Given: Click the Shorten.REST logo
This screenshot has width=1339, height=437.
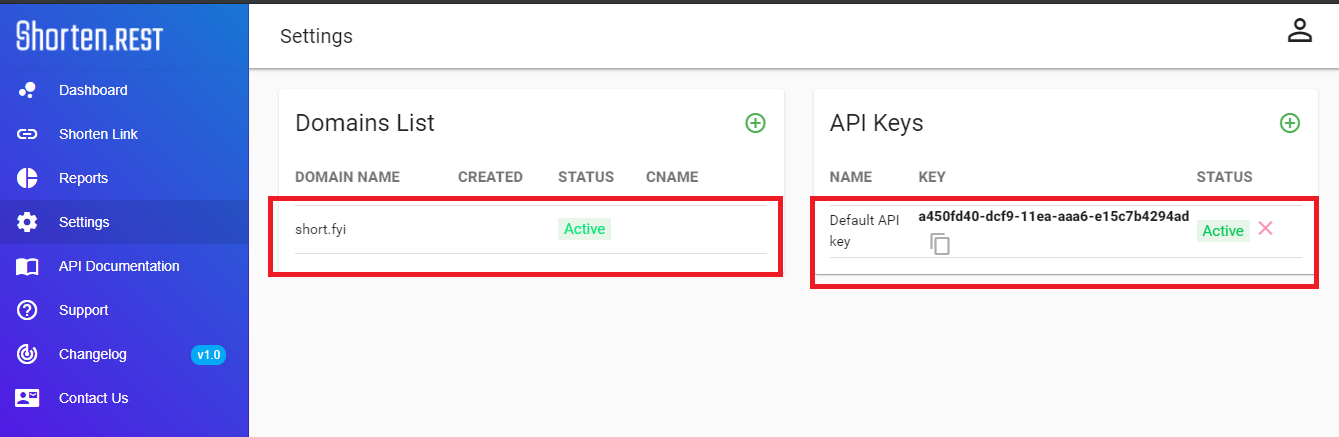Looking at the screenshot, I should click(x=89, y=36).
